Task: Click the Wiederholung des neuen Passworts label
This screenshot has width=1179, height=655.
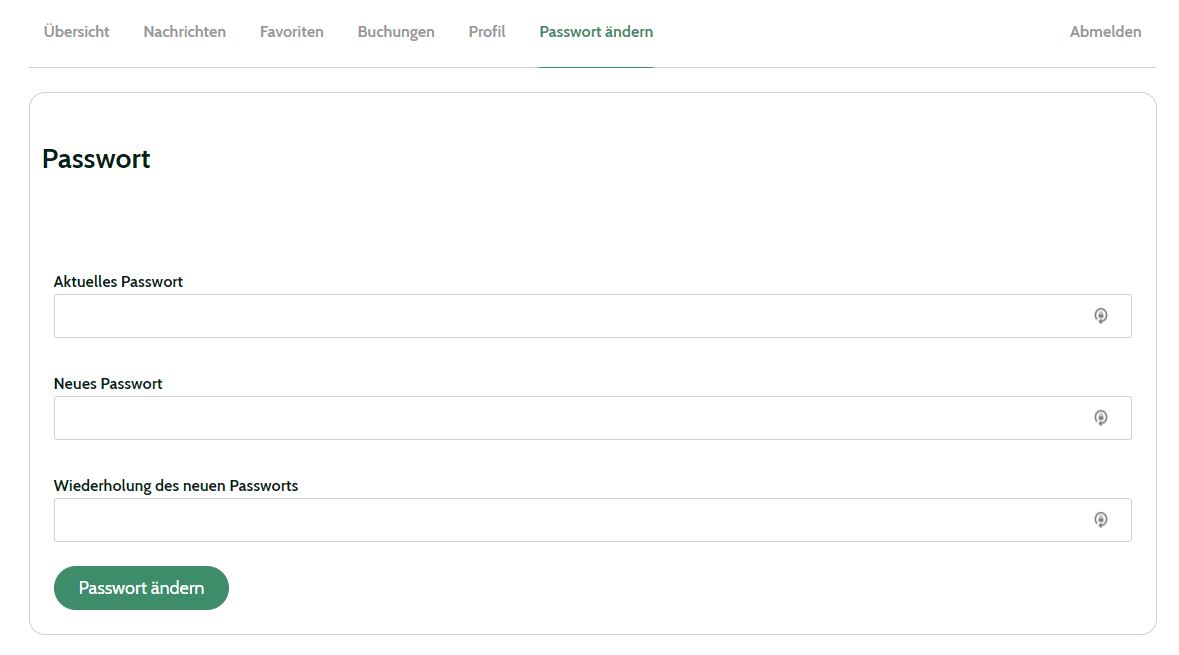Action: [176, 486]
